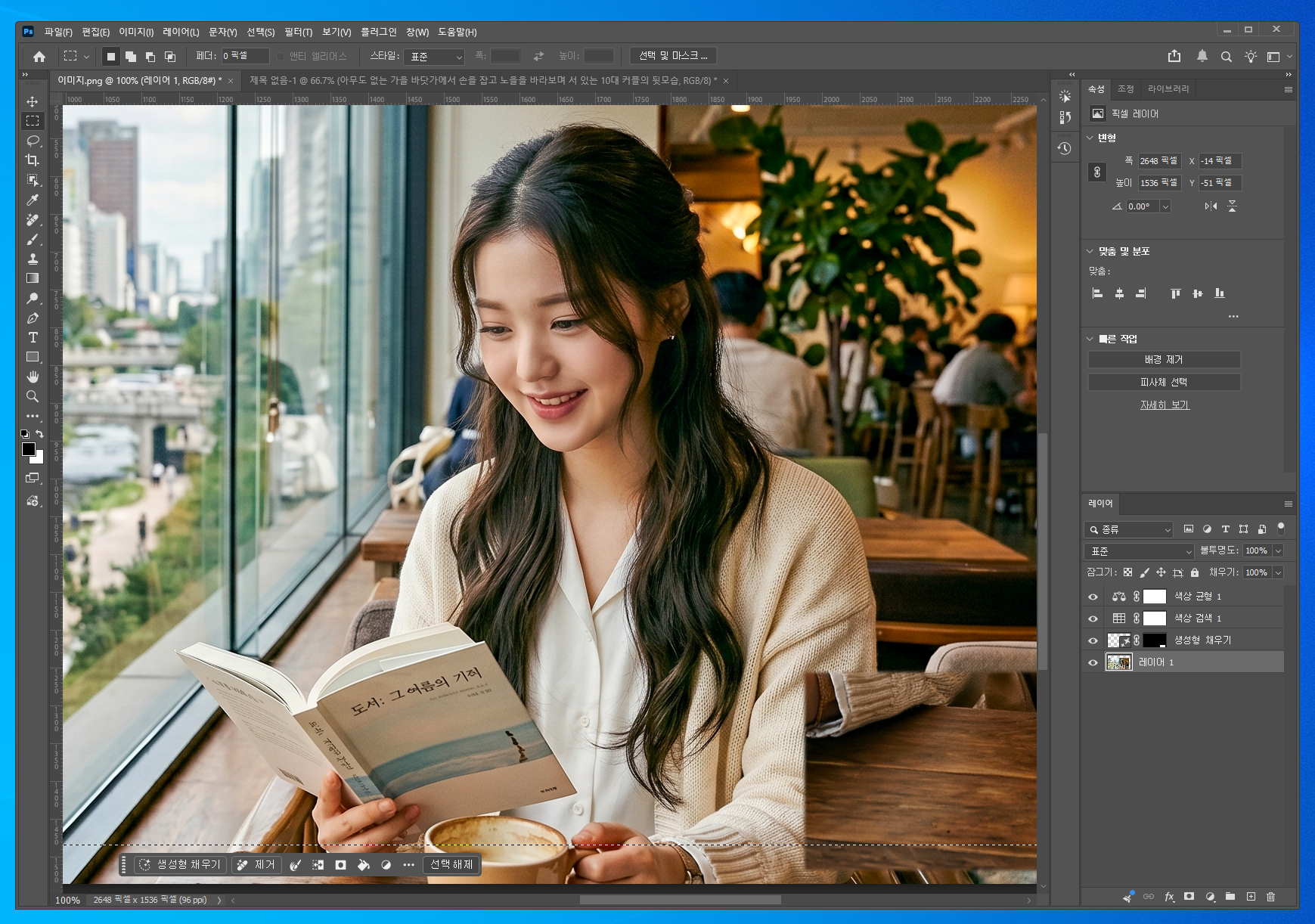
Task: Hide the 레이어 1 layer
Action: 1093,662
